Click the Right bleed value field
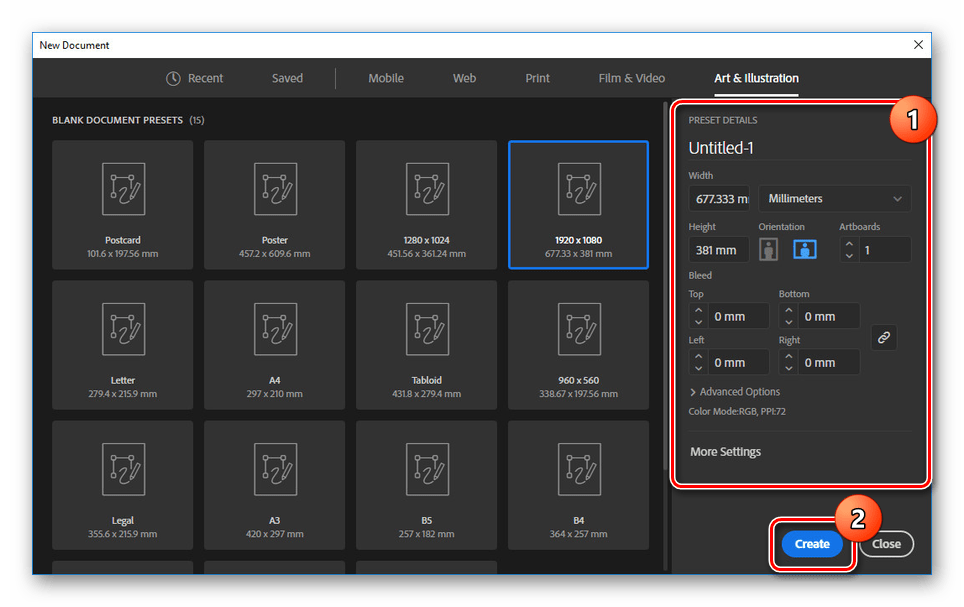This screenshot has height=607, width=964. tap(828, 362)
